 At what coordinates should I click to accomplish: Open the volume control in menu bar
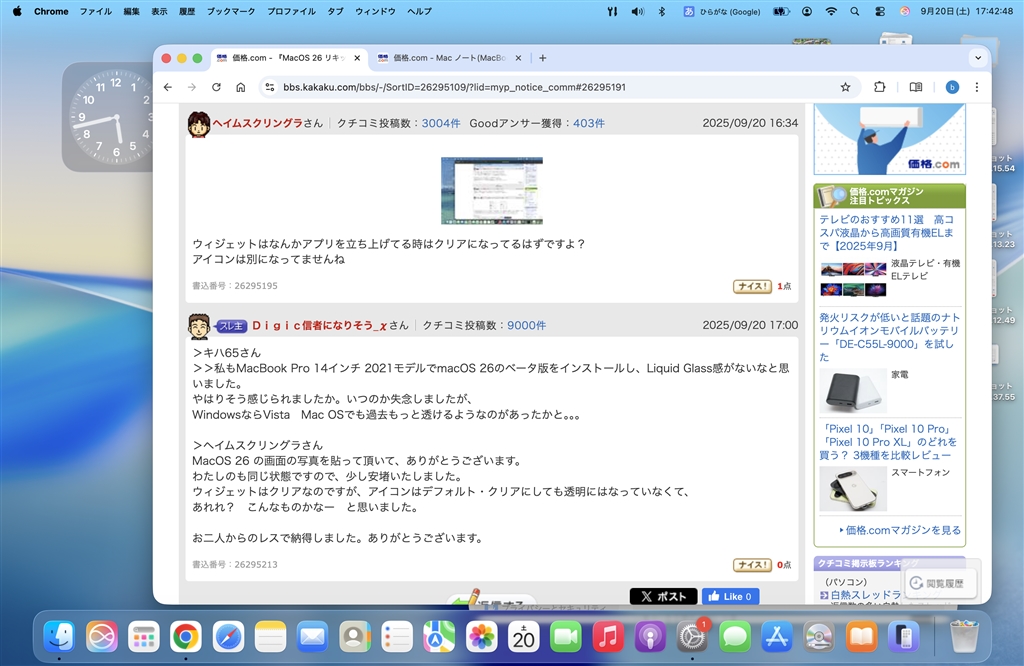coord(637,11)
